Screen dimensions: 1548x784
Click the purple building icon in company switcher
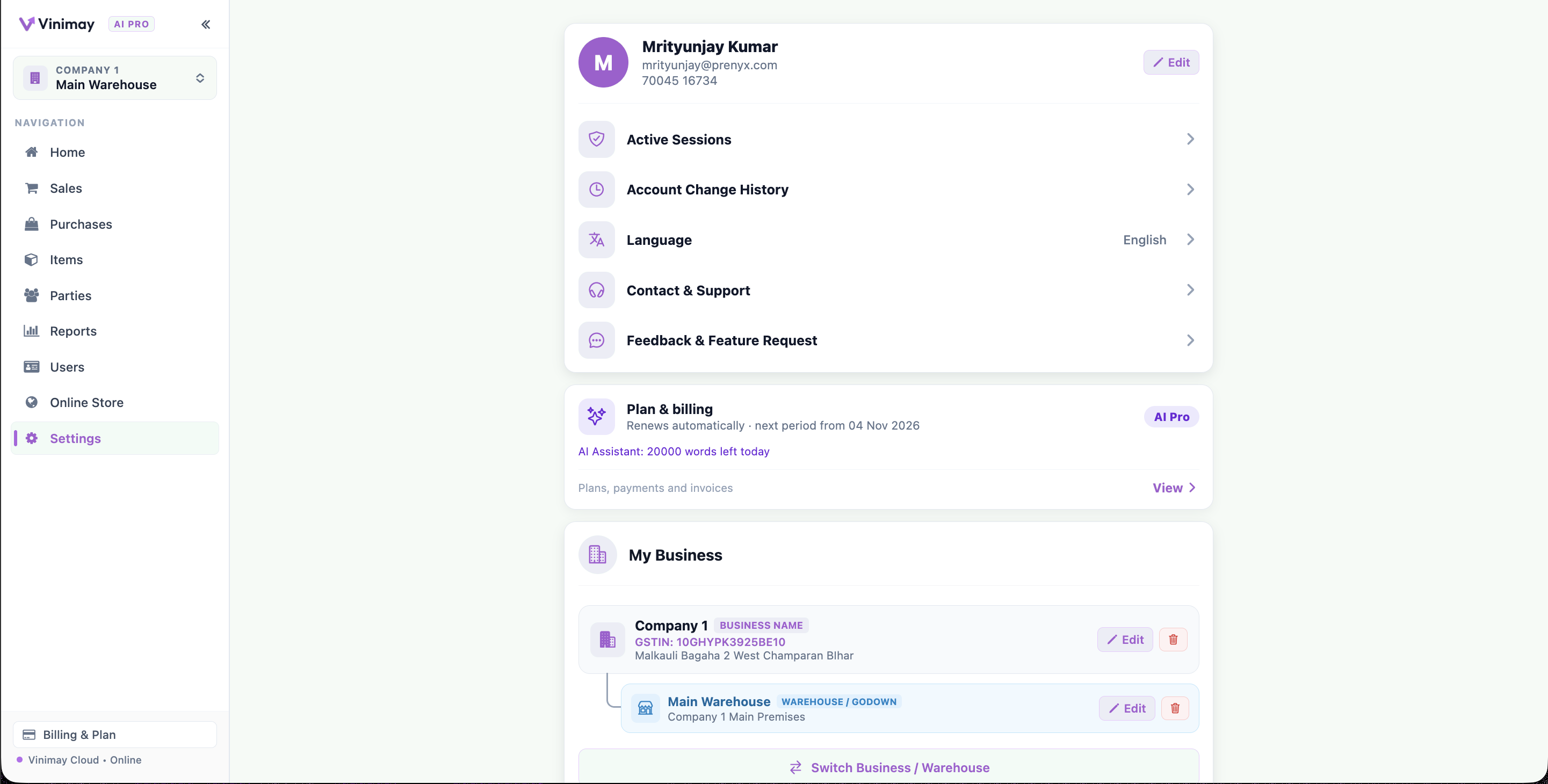(x=35, y=78)
